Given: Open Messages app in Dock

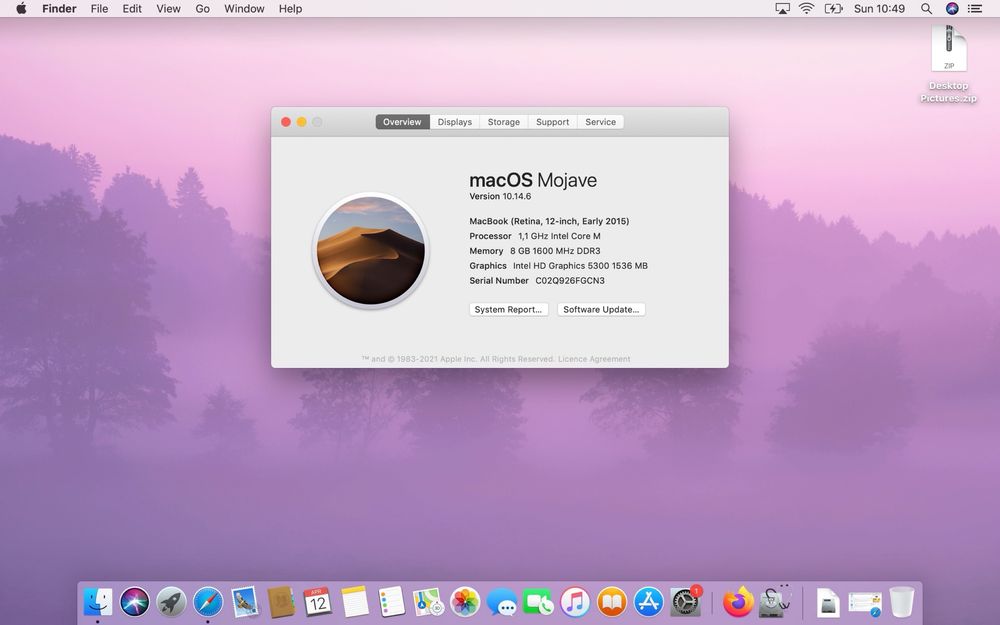Looking at the screenshot, I should pyautogui.click(x=502, y=602).
